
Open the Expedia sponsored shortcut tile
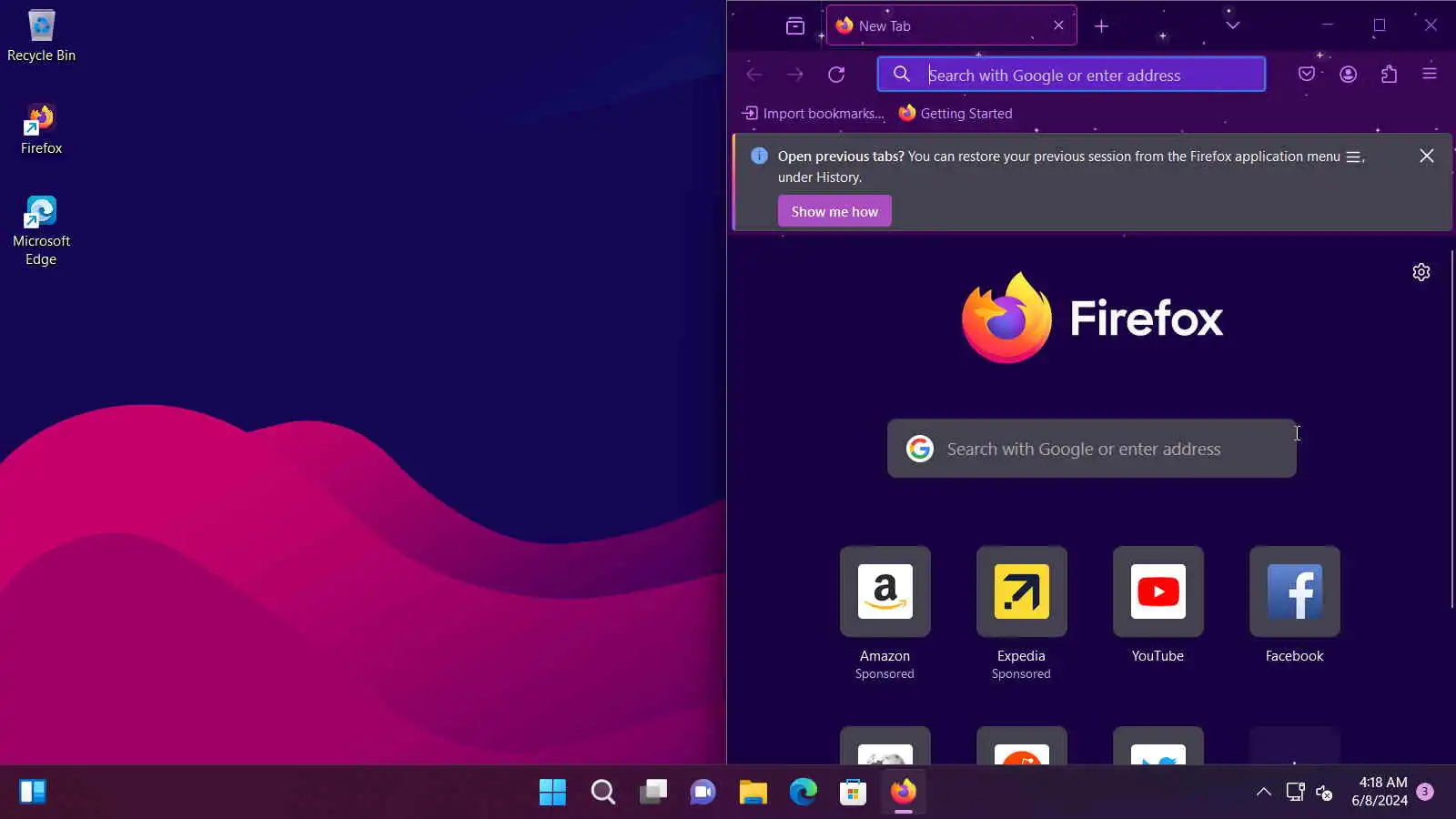click(x=1022, y=591)
